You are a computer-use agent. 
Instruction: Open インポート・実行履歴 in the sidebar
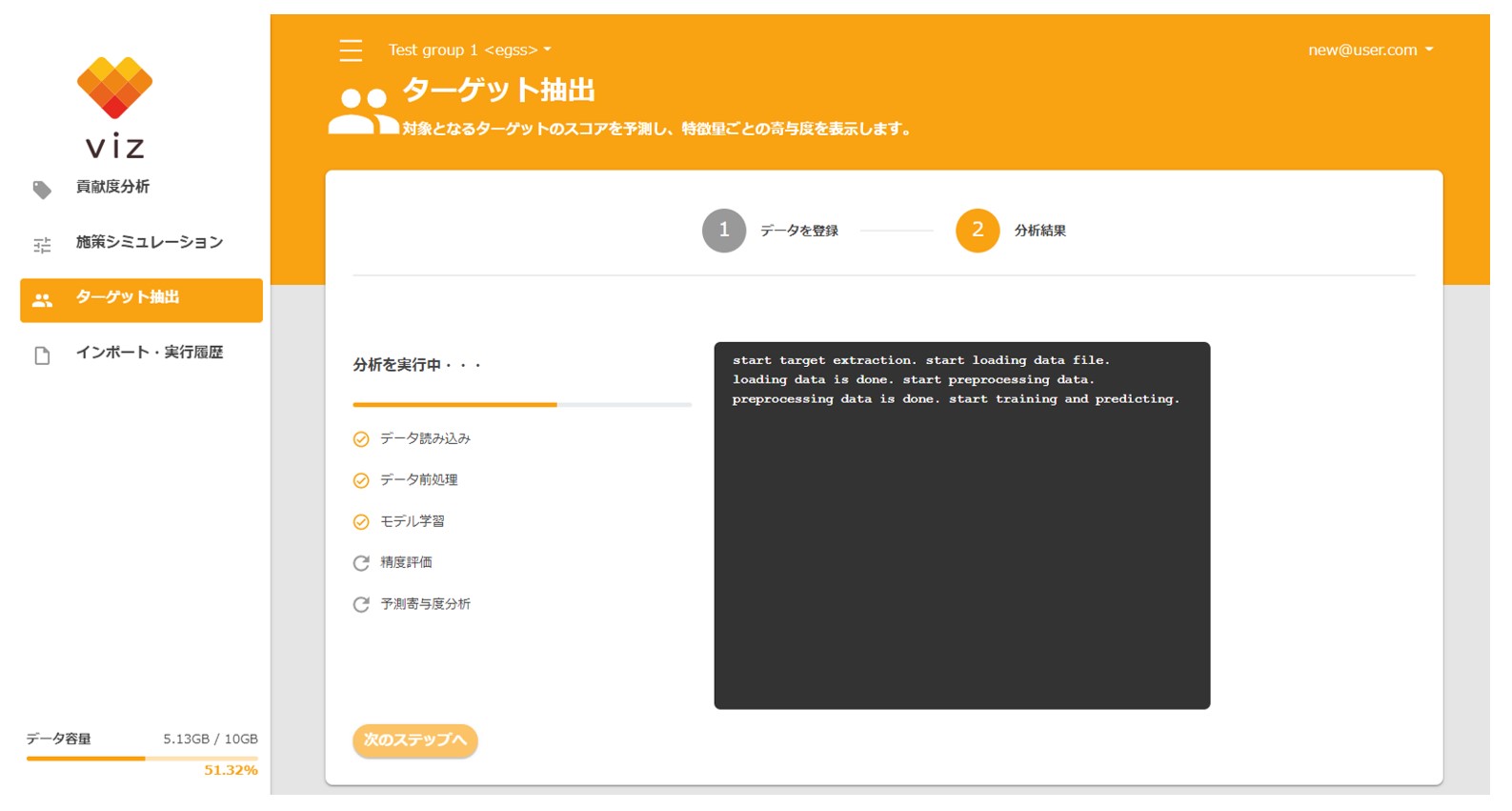141,354
